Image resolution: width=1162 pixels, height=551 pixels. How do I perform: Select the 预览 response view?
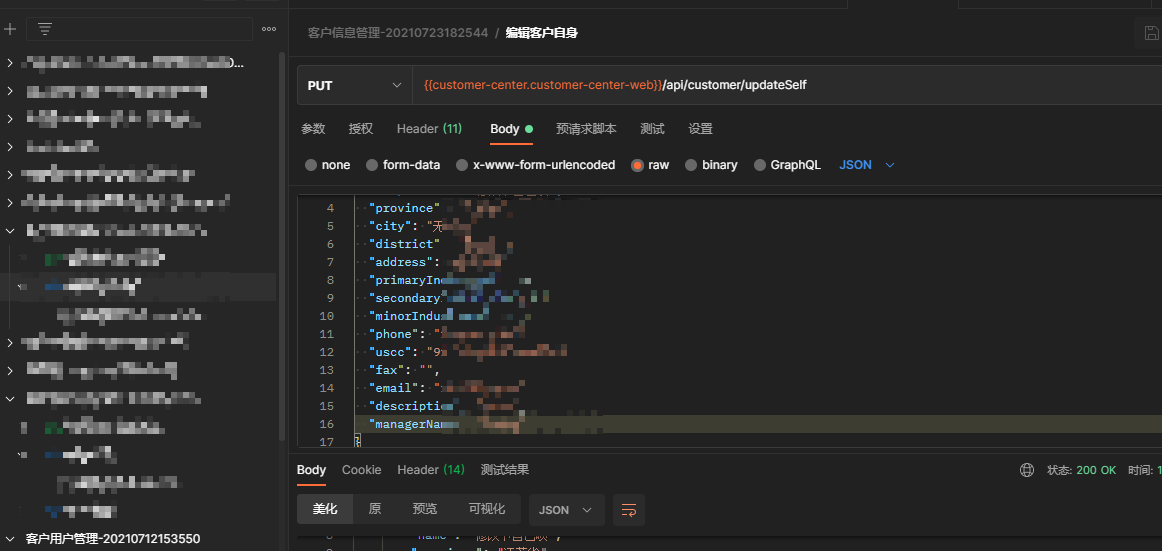pos(425,510)
